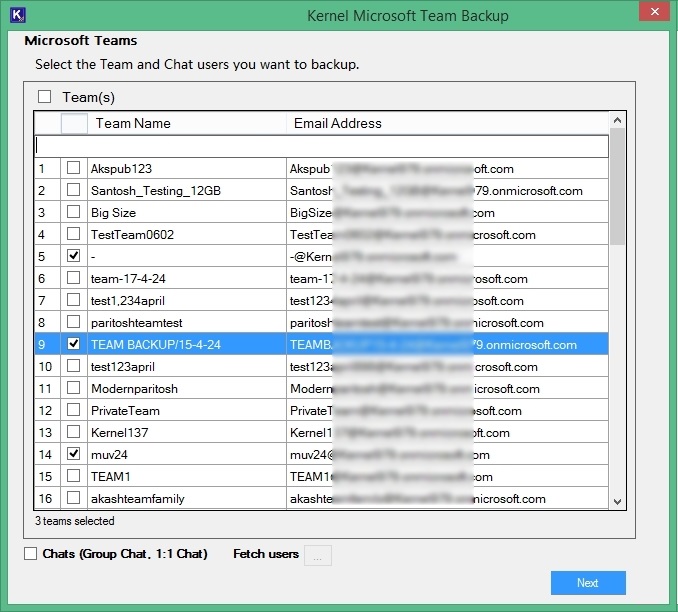The height and width of the screenshot is (612, 678).
Task: Click the Kernel app logo icon
Action: 18,15
